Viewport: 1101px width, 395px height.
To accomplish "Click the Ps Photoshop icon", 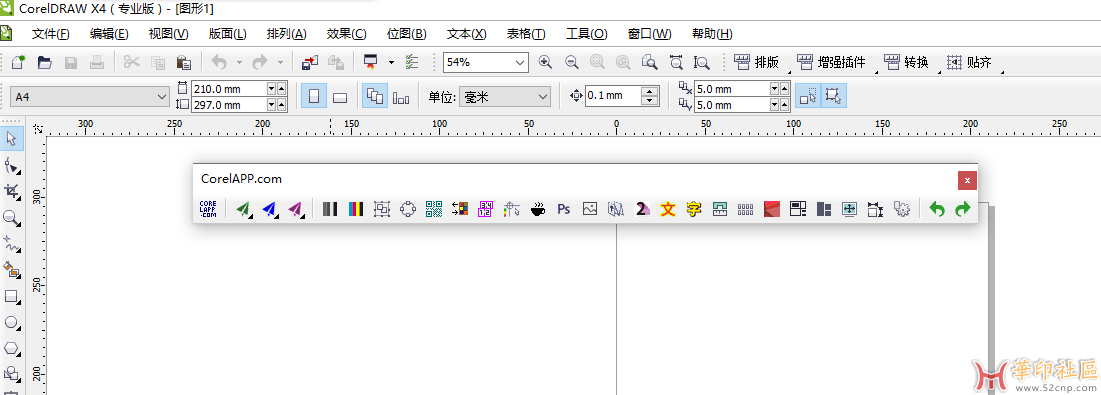I will [x=564, y=208].
